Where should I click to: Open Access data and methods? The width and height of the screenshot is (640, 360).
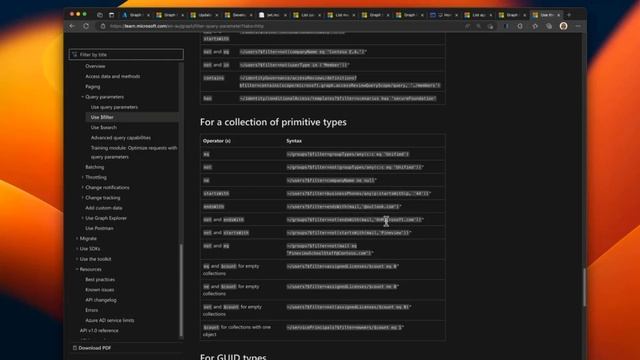click(x=113, y=76)
